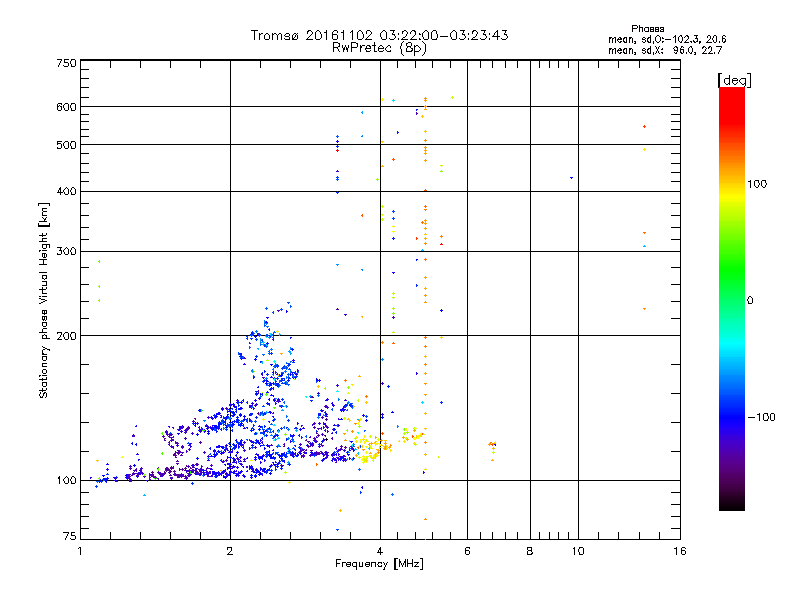Click the colorbar label "100"
Viewport: 800px width, 600px height.
pos(757,184)
